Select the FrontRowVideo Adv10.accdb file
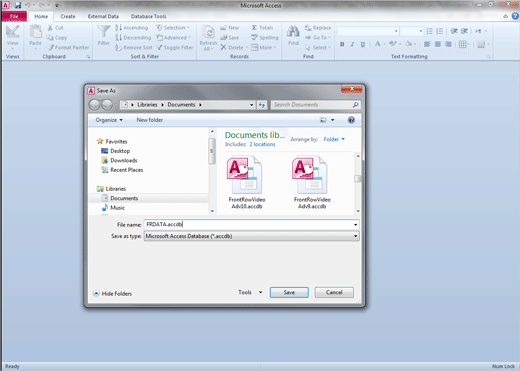The height and width of the screenshot is (371, 520). [x=247, y=183]
